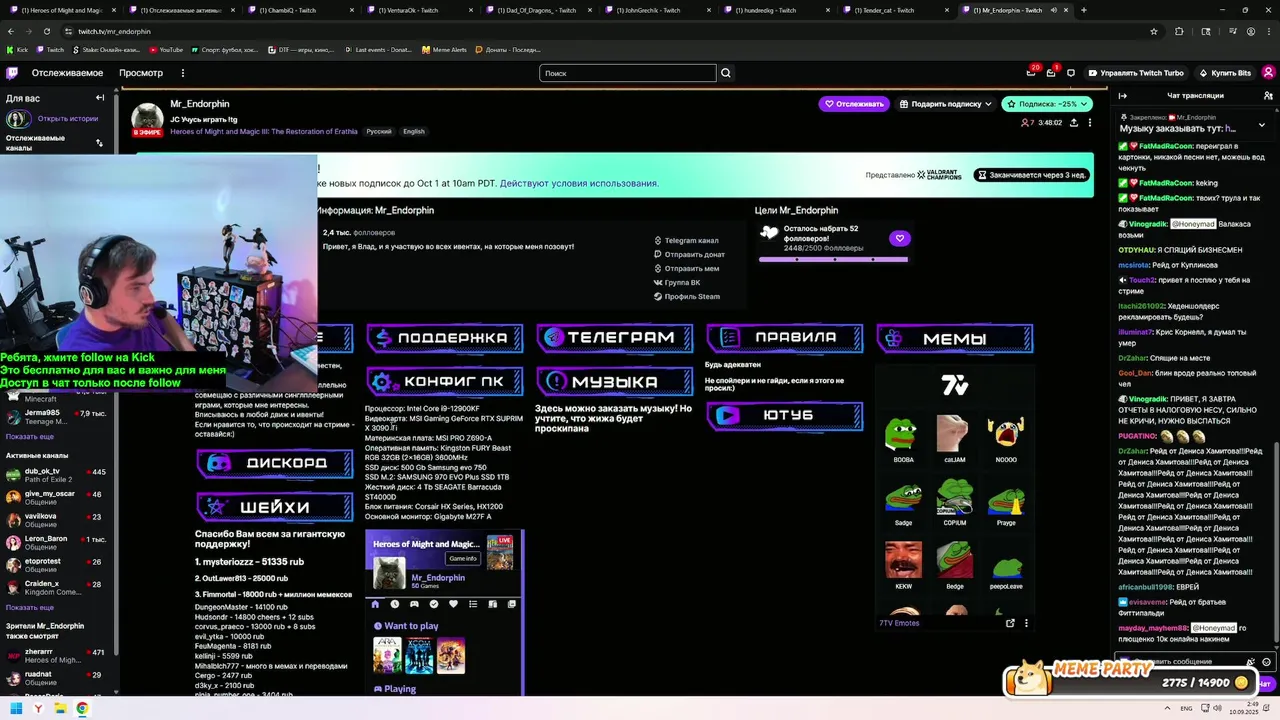Open the Chrome icon in the taskbar
The image size is (1280, 720).
[x=82, y=708]
